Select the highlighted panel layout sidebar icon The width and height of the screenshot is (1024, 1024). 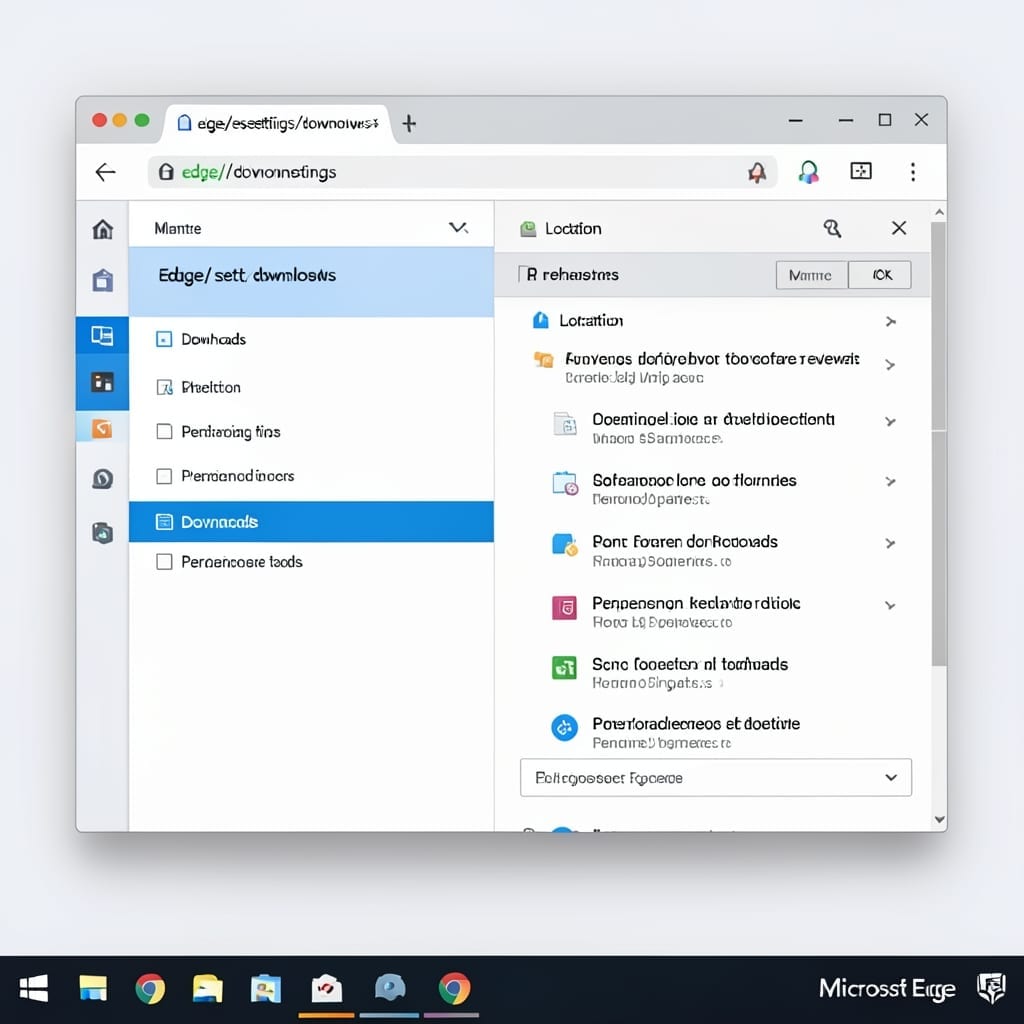(102, 336)
